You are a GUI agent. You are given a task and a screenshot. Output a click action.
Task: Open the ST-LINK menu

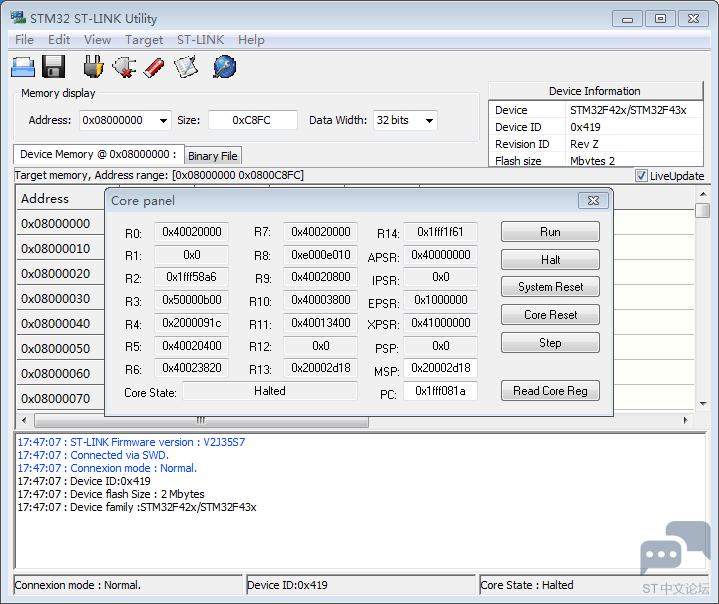tap(200, 40)
